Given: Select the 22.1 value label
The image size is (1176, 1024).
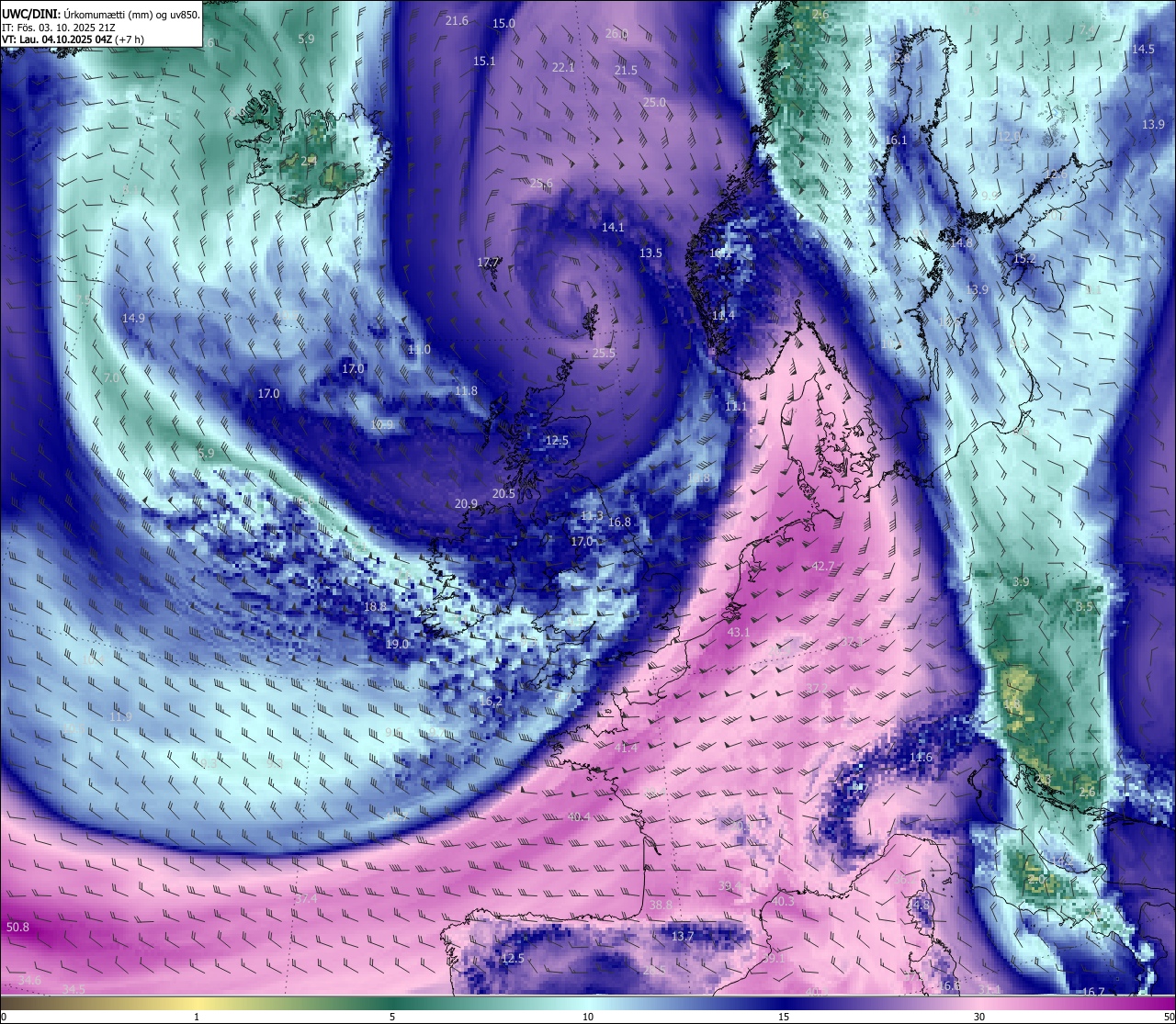Looking at the screenshot, I should click(563, 68).
